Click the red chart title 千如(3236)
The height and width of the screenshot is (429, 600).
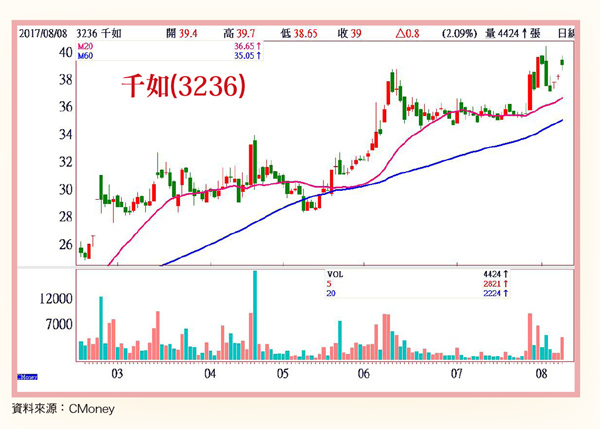183,86
